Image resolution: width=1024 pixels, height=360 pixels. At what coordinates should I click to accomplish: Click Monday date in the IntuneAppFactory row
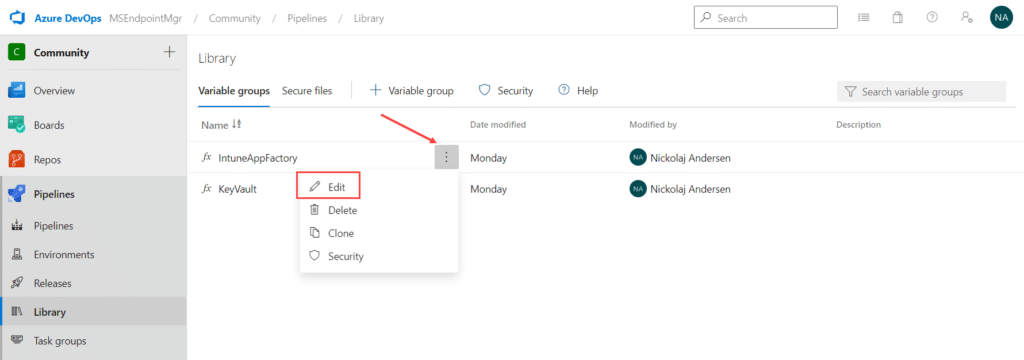coord(488,157)
